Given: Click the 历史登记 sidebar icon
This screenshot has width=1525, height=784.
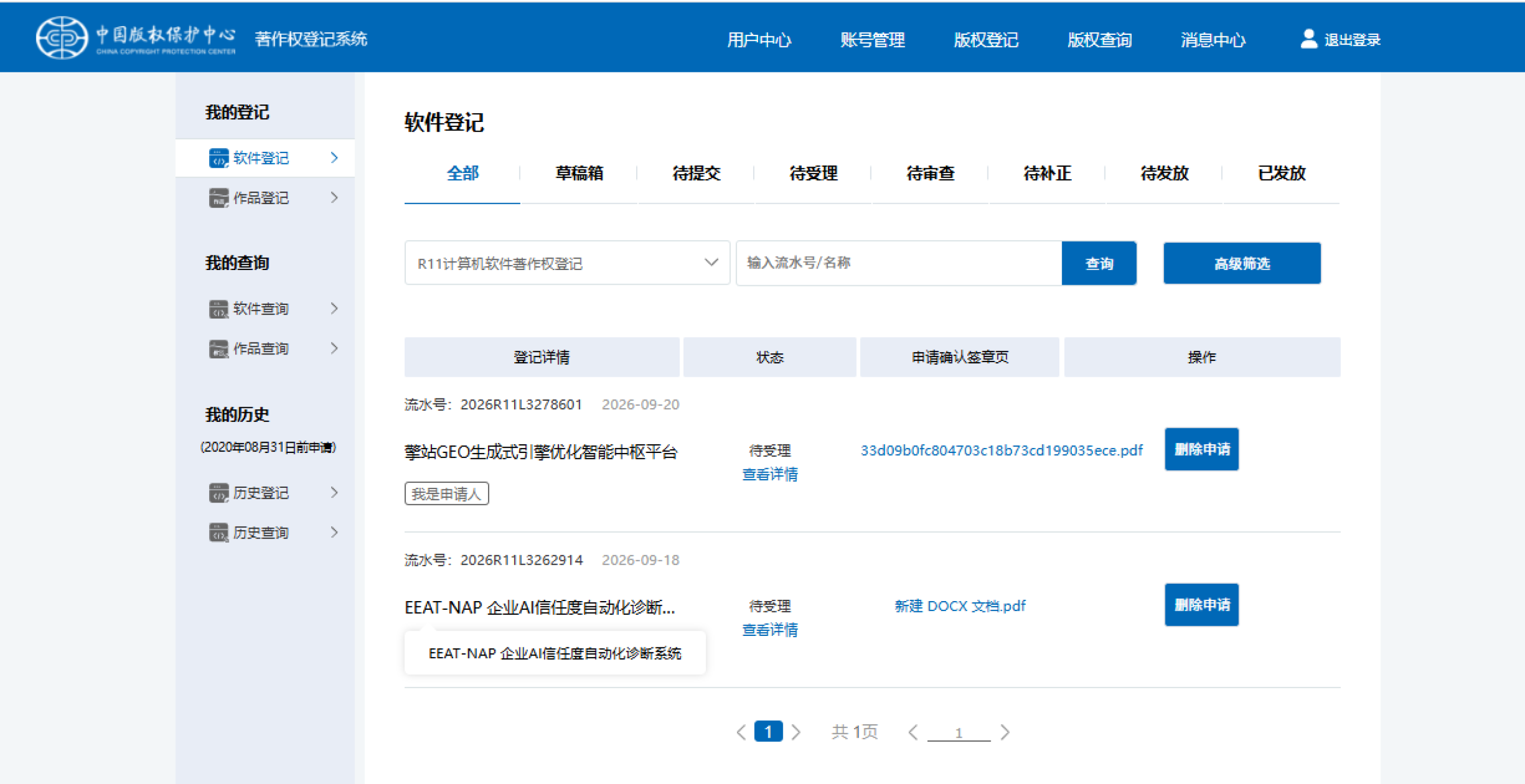Looking at the screenshot, I should coord(218,492).
